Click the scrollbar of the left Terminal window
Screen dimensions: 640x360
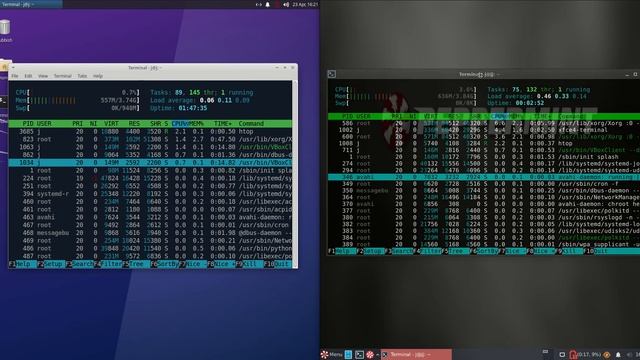click(295, 174)
